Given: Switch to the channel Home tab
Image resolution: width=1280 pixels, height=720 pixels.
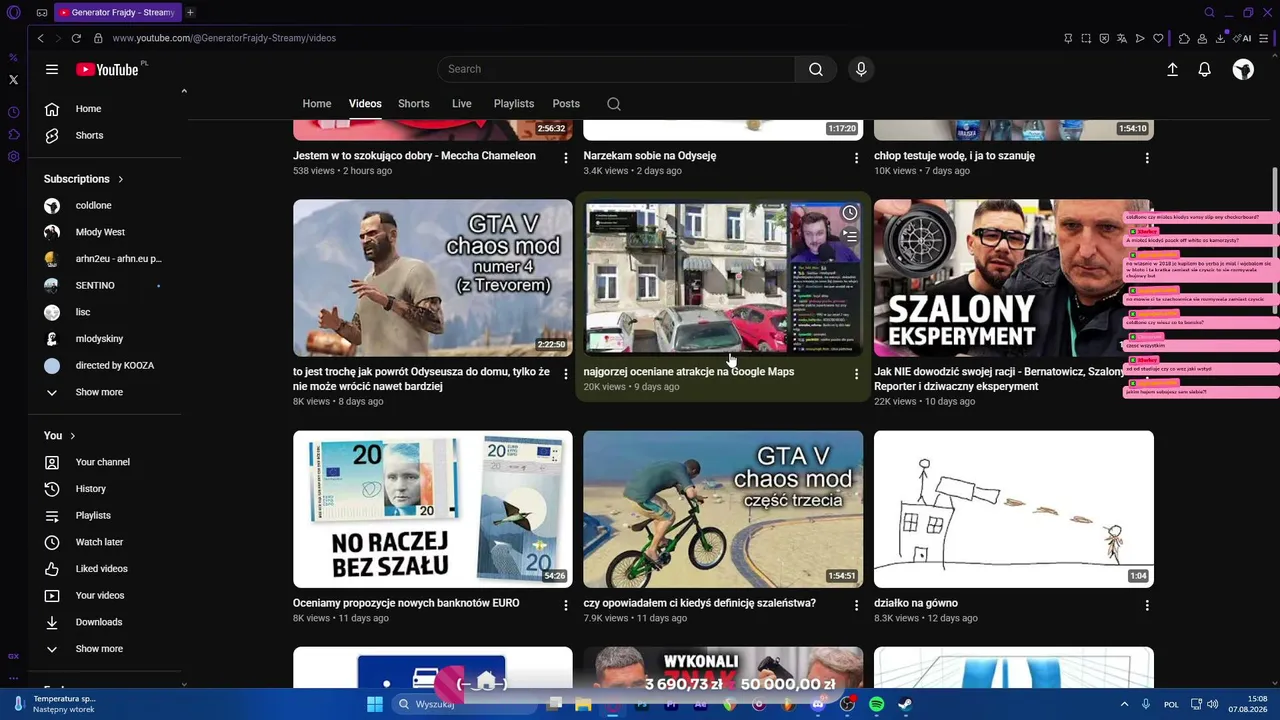Looking at the screenshot, I should (317, 104).
